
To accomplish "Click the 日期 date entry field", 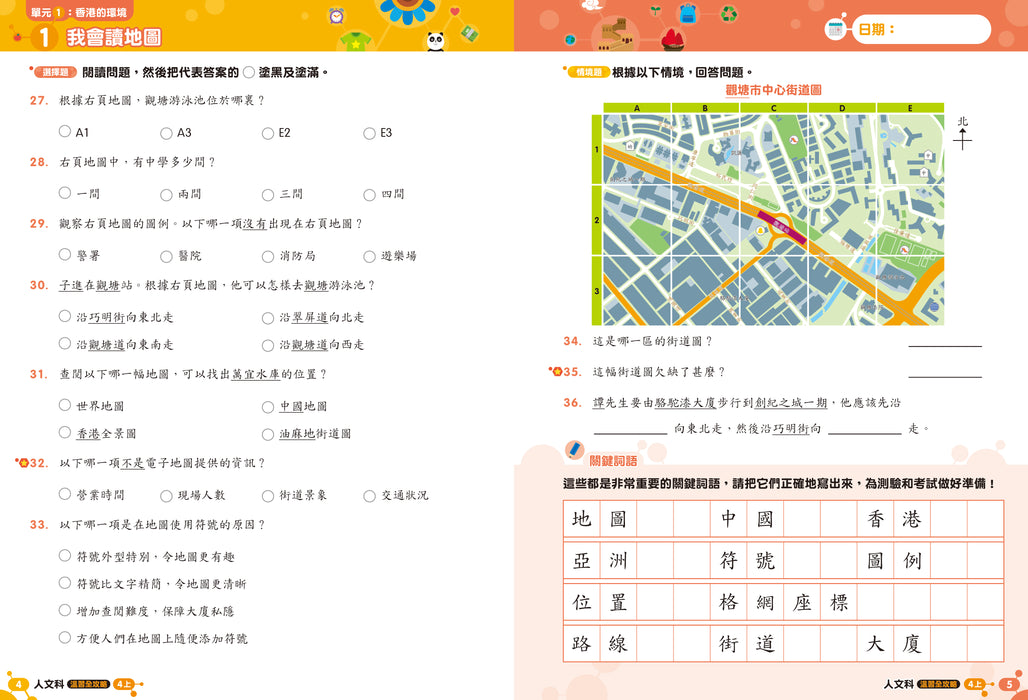I will (920, 29).
